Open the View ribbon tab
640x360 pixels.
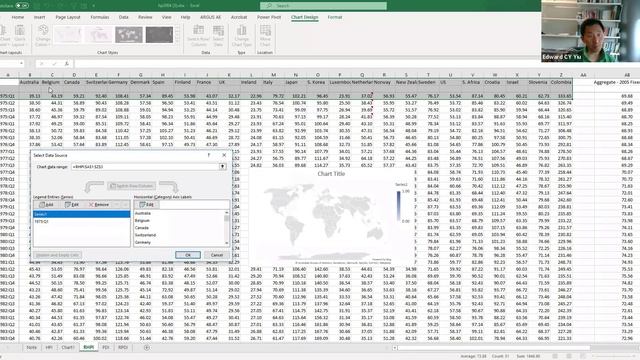pyautogui.click(x=167, y=17)
